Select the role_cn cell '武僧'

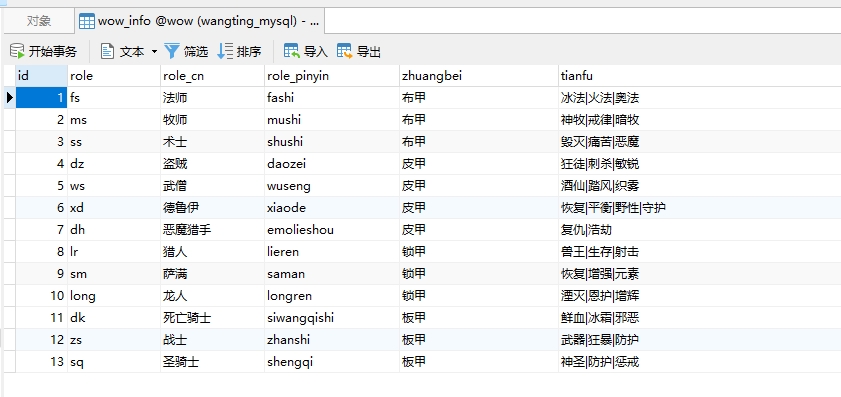point(212,186)
